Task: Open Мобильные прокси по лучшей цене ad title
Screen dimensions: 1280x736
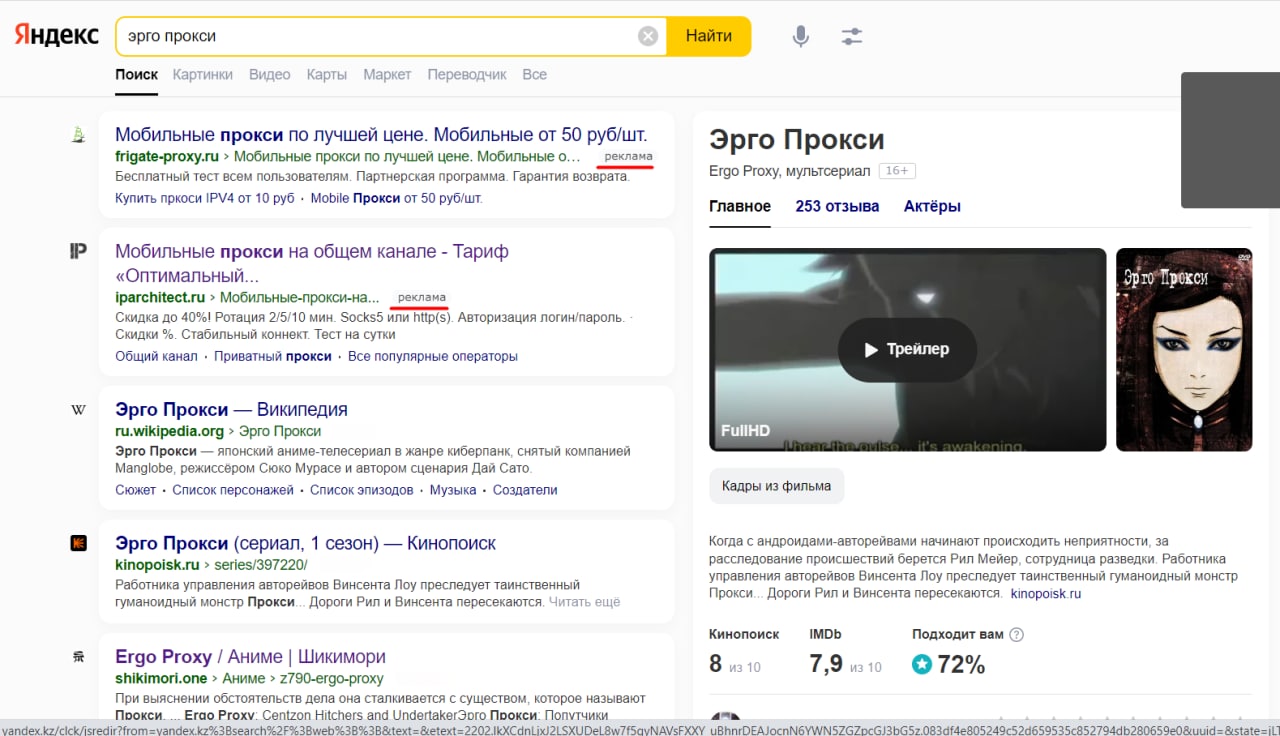Action: (381, 134)
